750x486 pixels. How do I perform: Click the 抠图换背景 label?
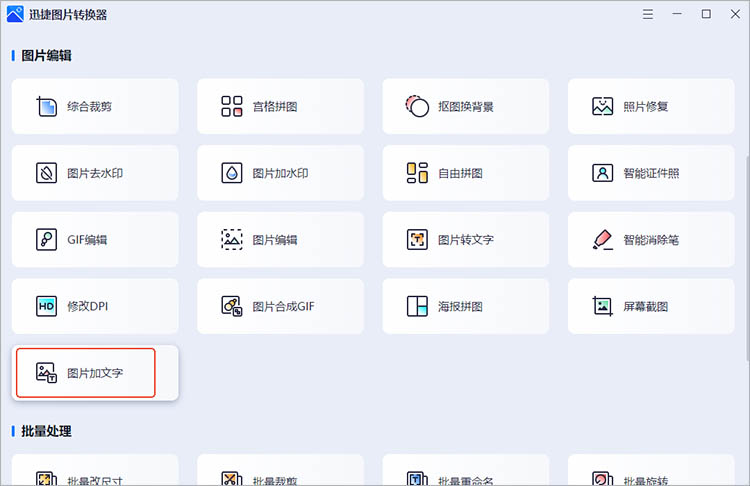[466, 107]
